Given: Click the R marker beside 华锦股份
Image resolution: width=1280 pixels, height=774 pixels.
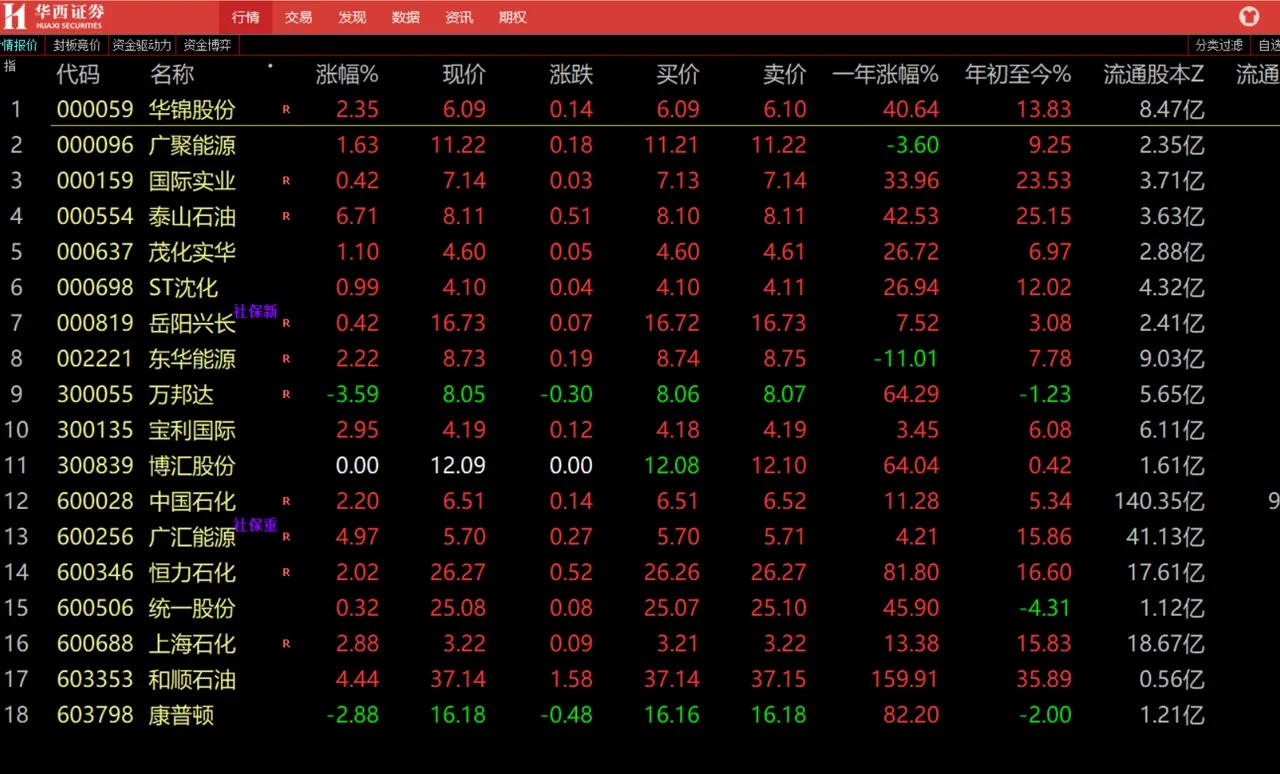Looking at the screenshot, I should point(286,110).
